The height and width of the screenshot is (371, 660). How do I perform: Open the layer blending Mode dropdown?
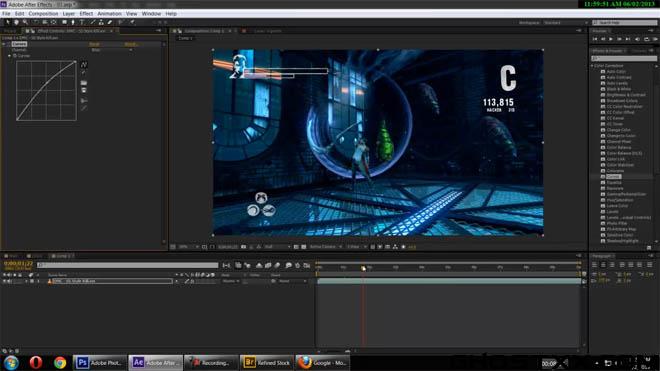[231, 281]
